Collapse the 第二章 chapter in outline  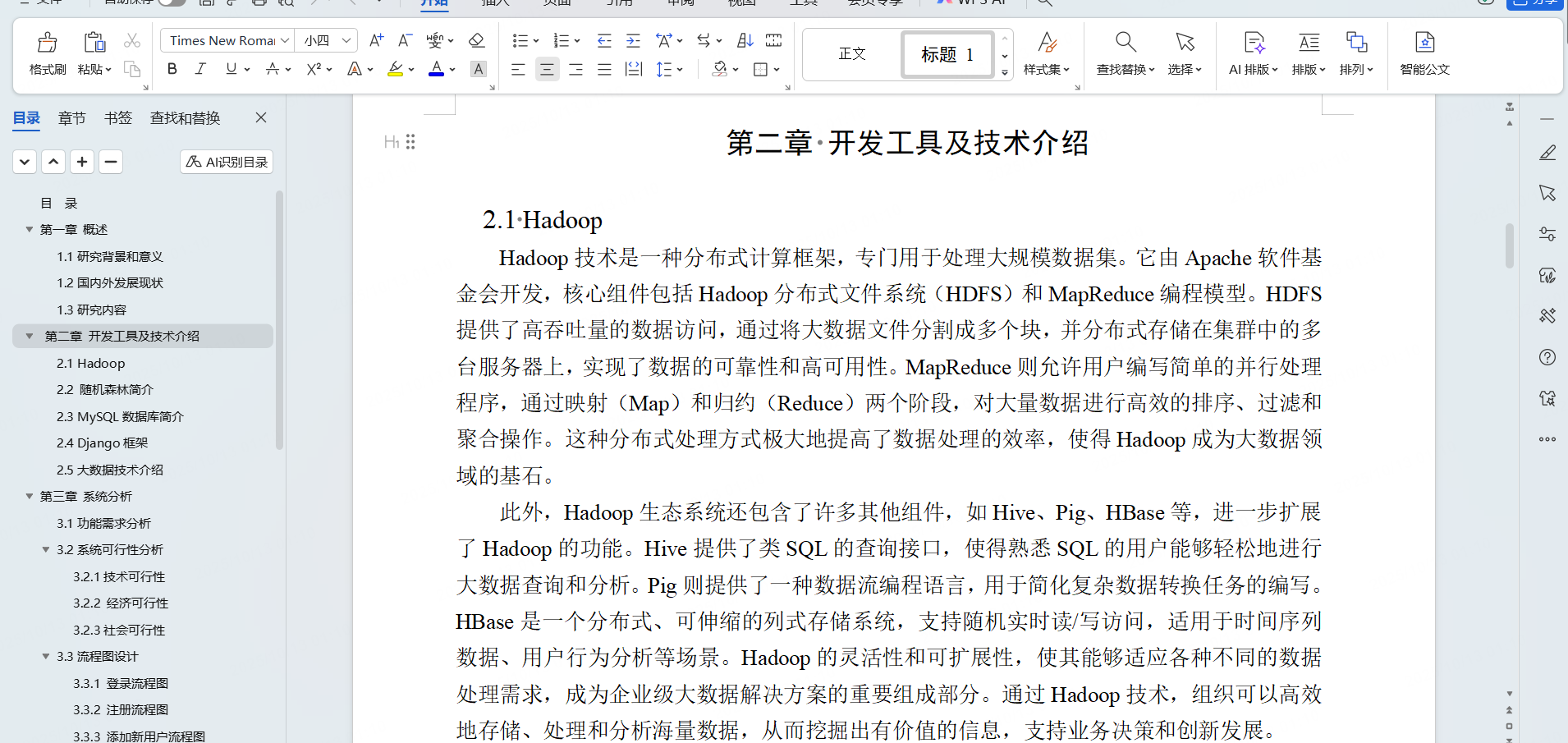coord(28,335)
